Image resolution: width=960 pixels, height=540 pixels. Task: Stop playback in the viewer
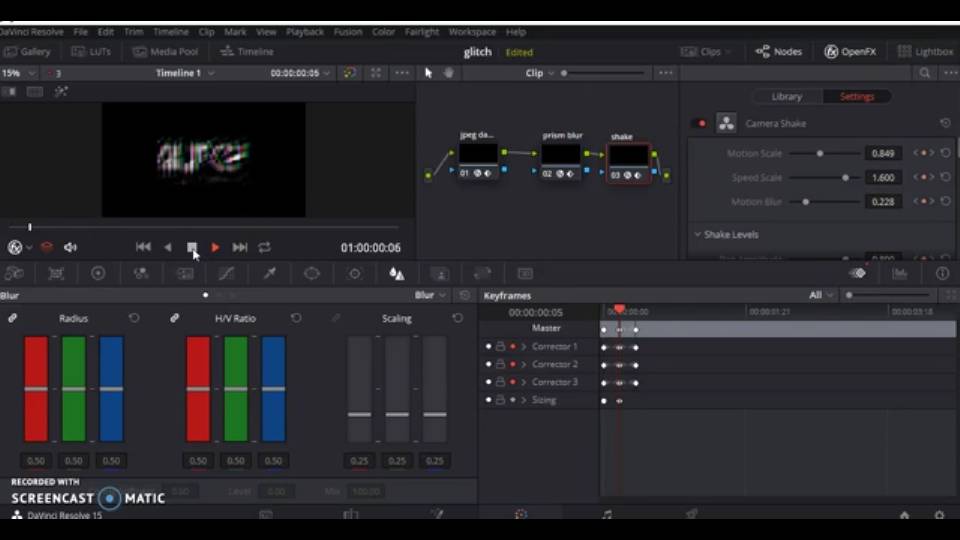pos(192,247)
